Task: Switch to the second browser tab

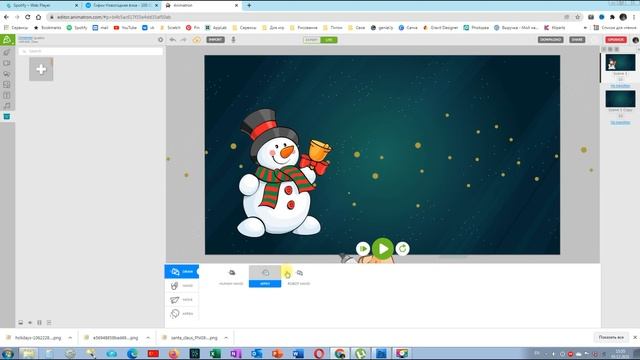Action: [121, 5]
